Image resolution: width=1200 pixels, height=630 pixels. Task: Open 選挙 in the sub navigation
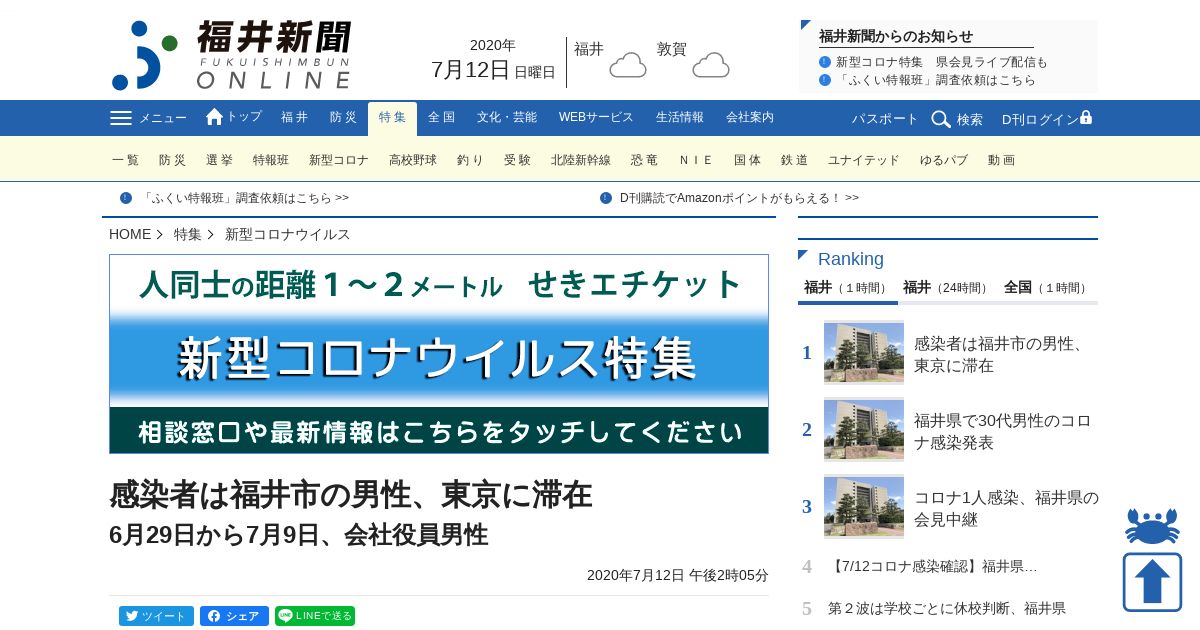pyautogui.click(x=219, y=160)
